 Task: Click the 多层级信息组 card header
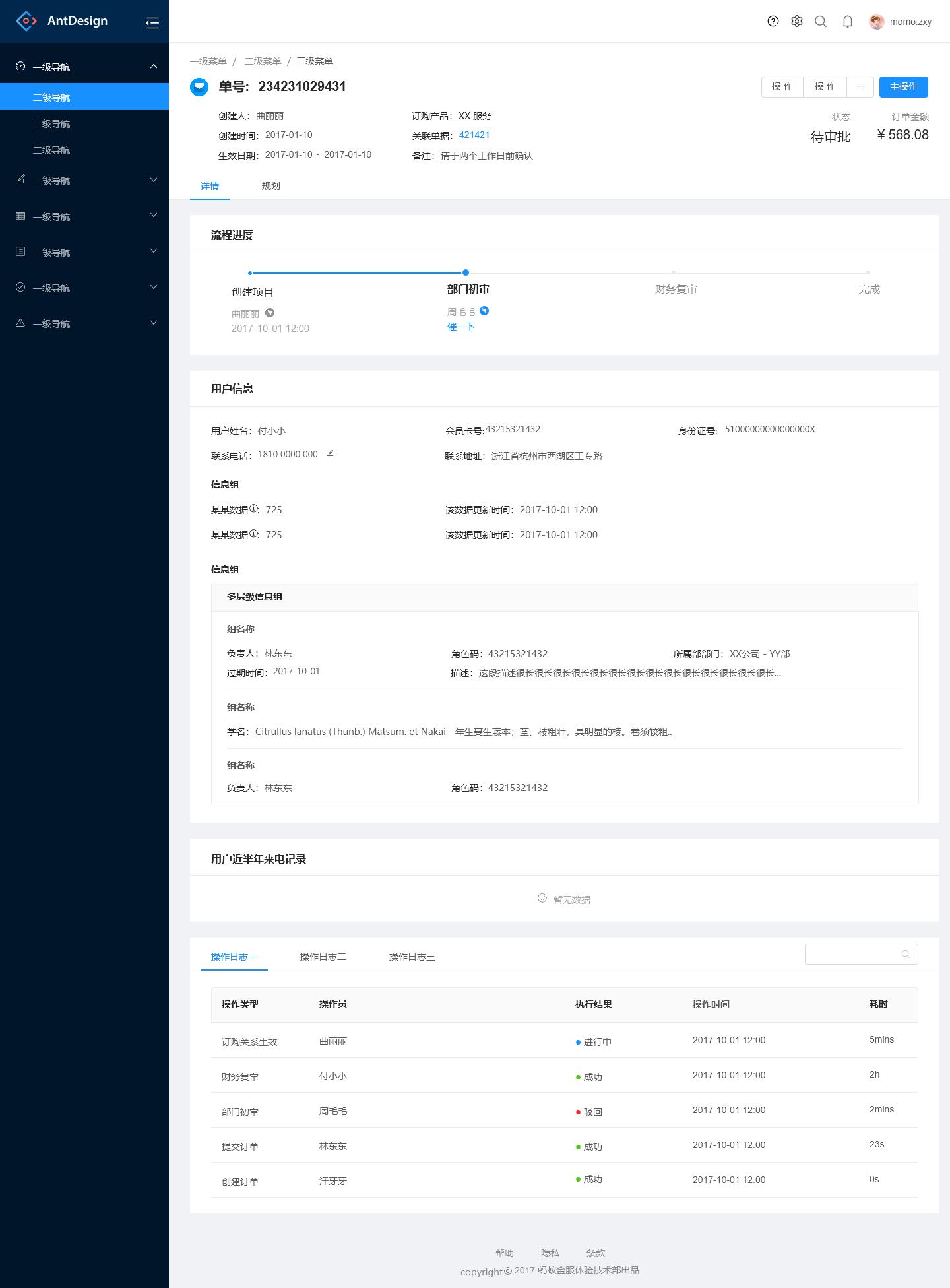(x=565, y=596)
